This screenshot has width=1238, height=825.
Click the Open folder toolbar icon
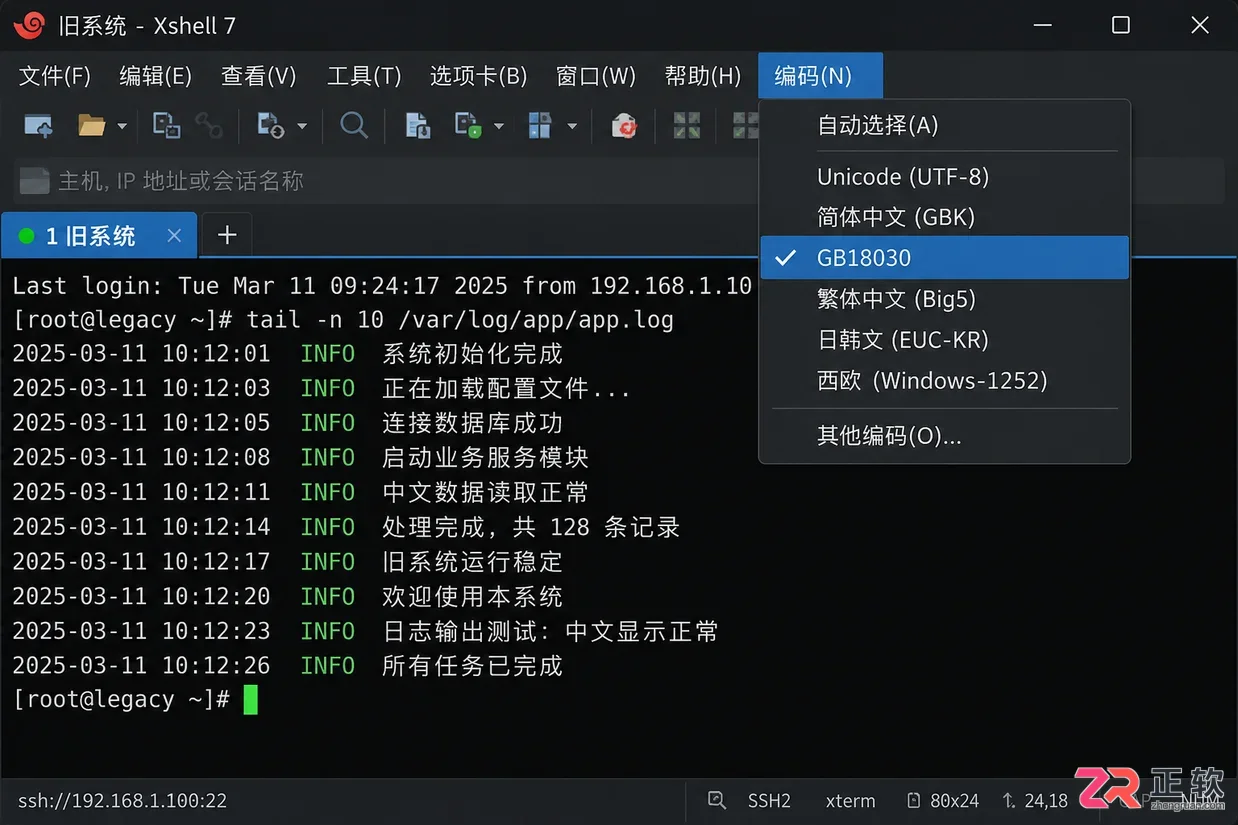(92, 125)
